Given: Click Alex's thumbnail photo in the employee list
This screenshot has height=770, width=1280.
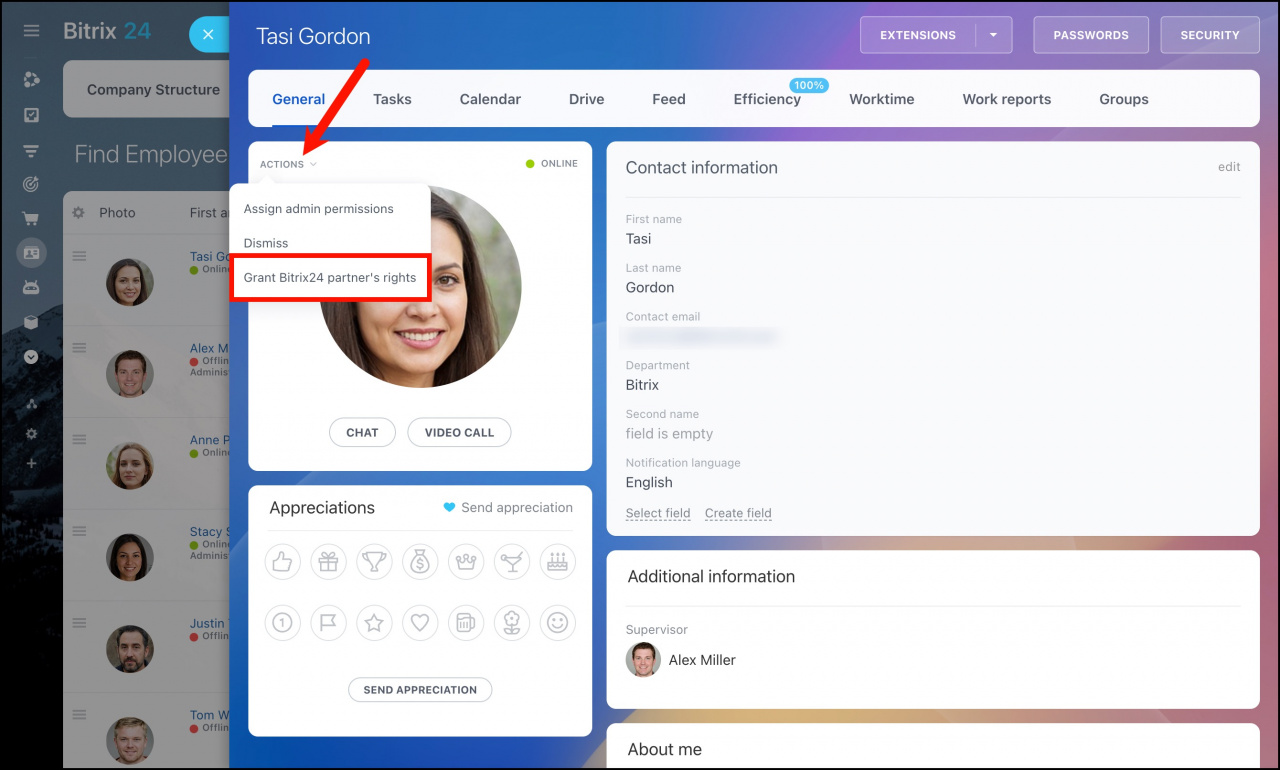Looking at the screenshot, I should [130, 374].
